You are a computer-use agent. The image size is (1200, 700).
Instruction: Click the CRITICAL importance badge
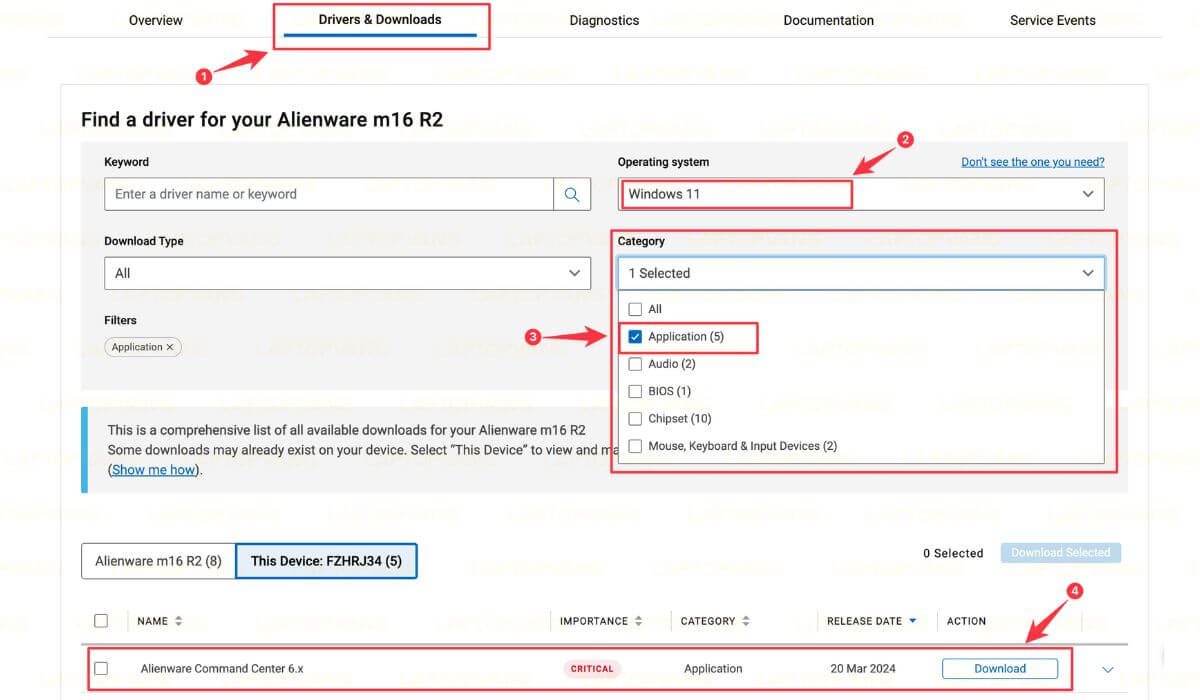592,669
